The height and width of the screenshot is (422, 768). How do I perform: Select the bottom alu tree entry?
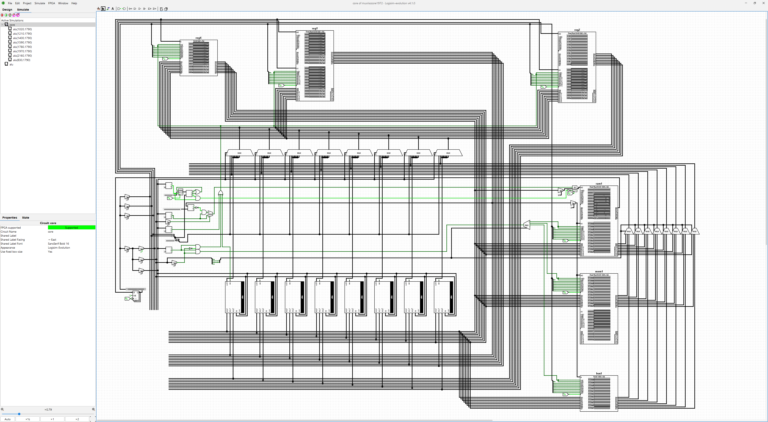(x=11, y=64)
